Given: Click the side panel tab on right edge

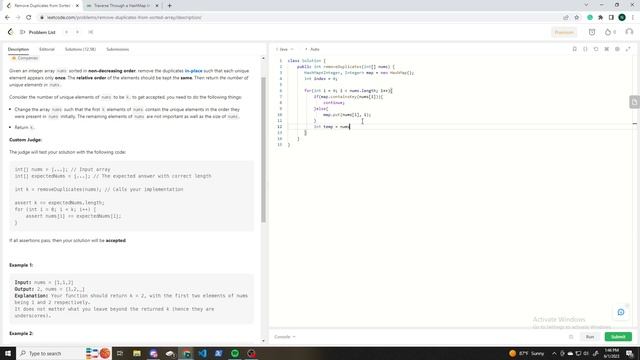Looking at the screenshot, I should point(634,102).
